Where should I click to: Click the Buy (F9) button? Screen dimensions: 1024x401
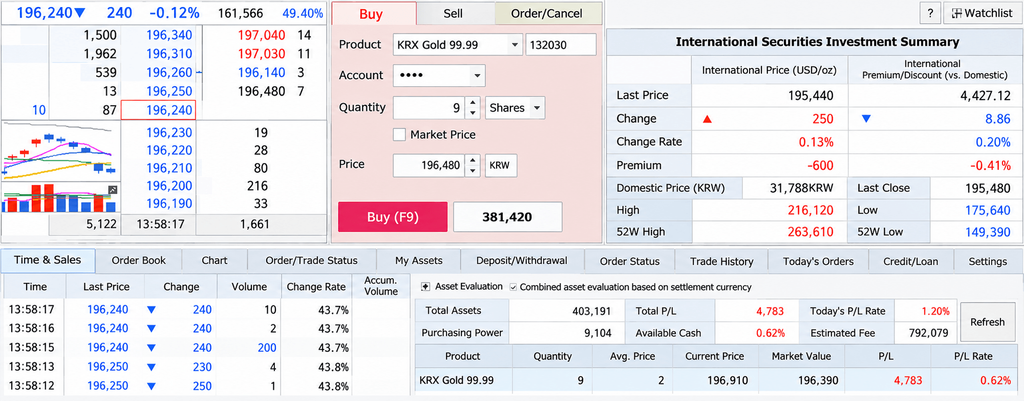pyautogui.click(x=392, y=217)
